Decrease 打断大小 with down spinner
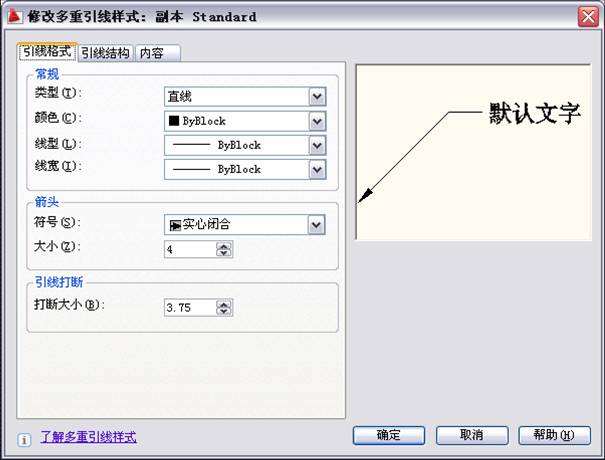Screen dimensions: 605x460 224,311
